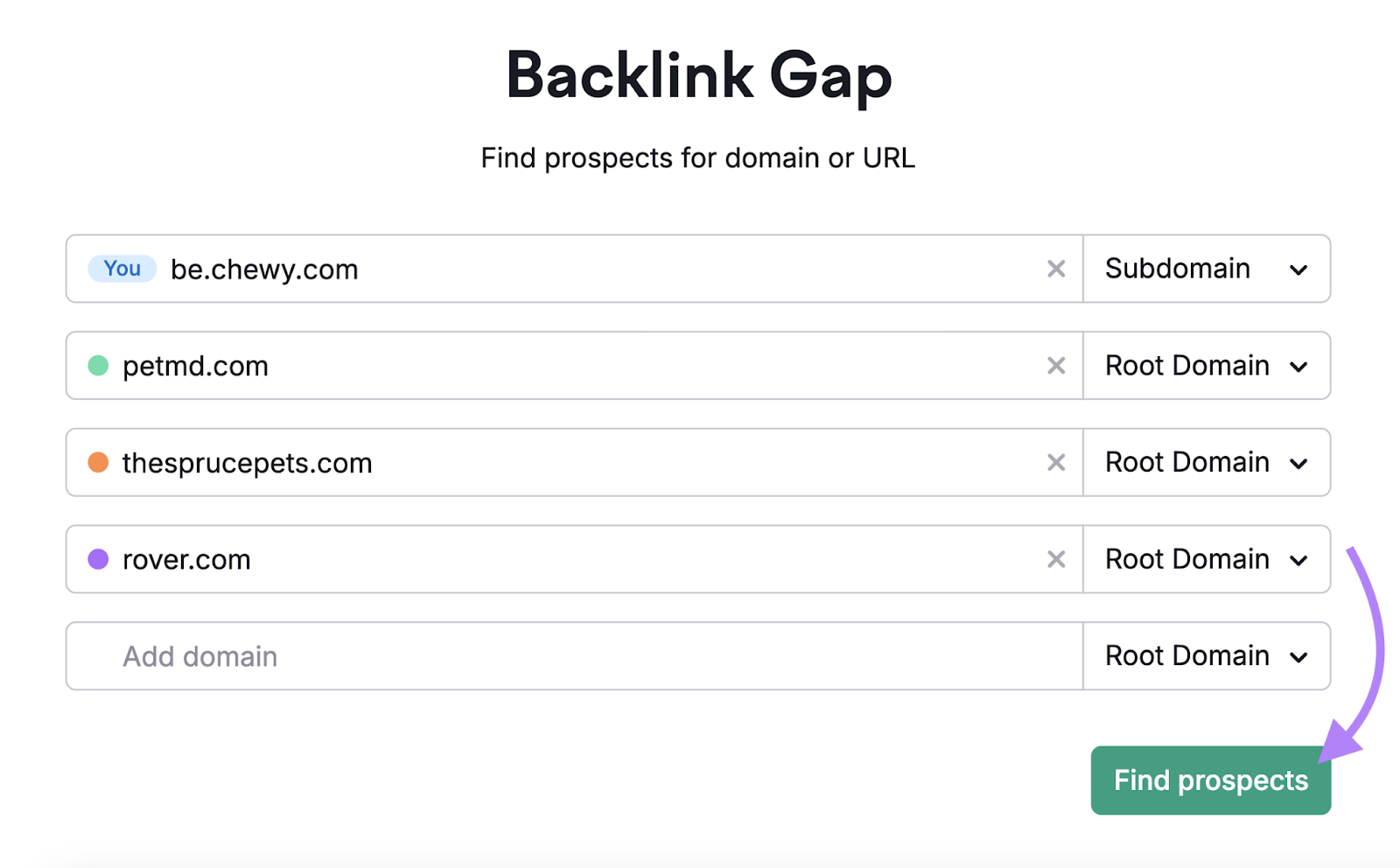Click the Find prospects for domain or URL subtitle

(697, 157)
